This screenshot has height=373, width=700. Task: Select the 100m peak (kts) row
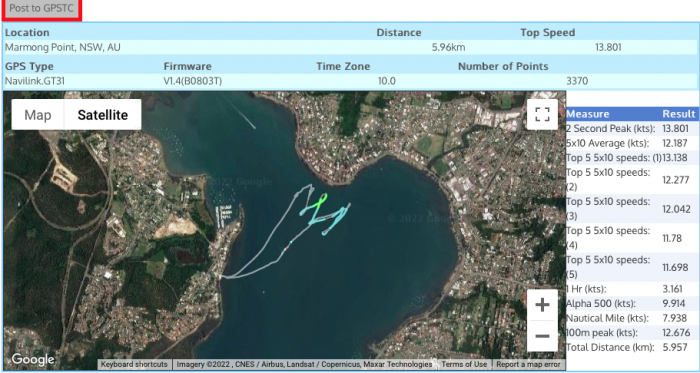point(632,333)
